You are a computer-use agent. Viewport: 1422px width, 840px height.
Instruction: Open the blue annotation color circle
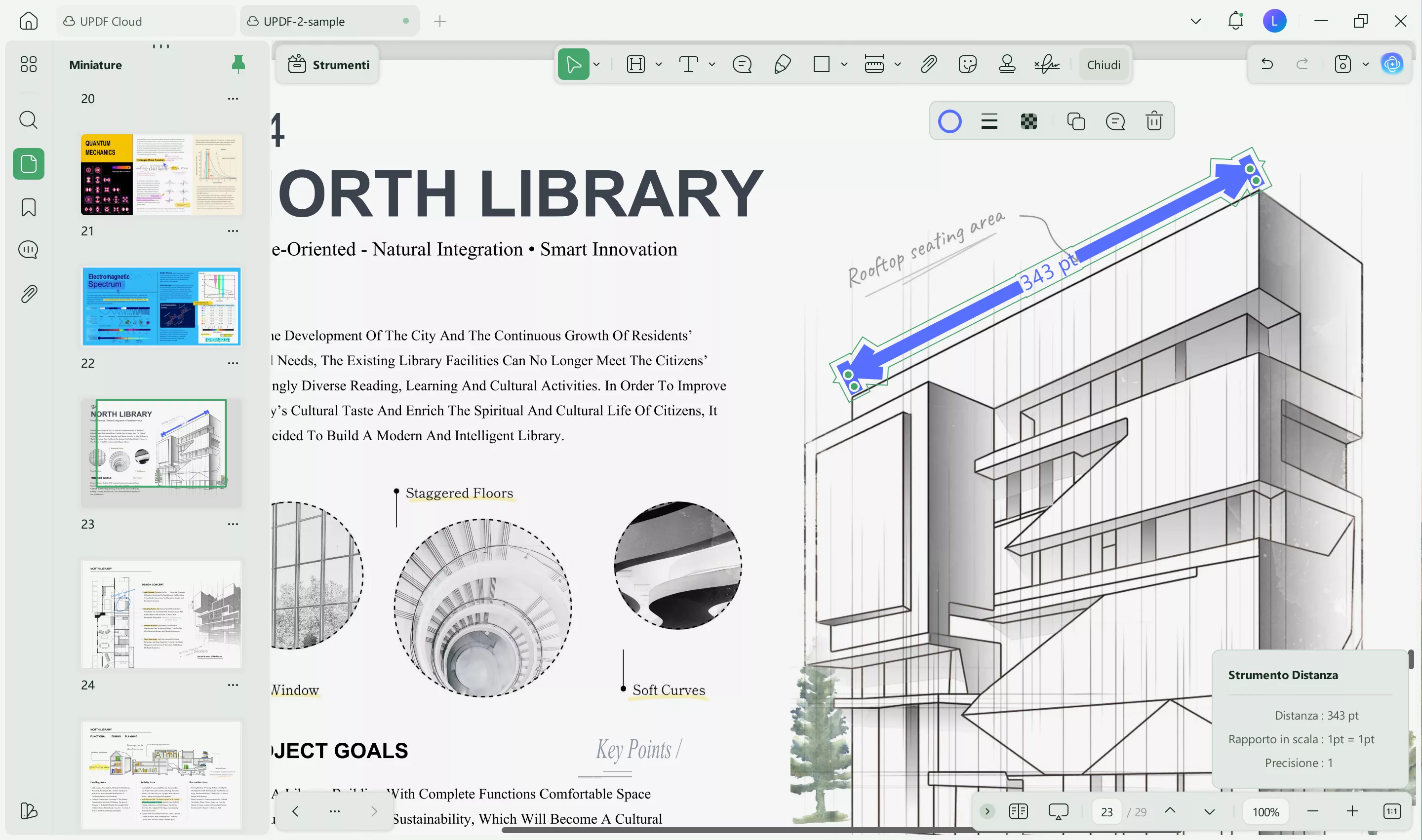949,121
